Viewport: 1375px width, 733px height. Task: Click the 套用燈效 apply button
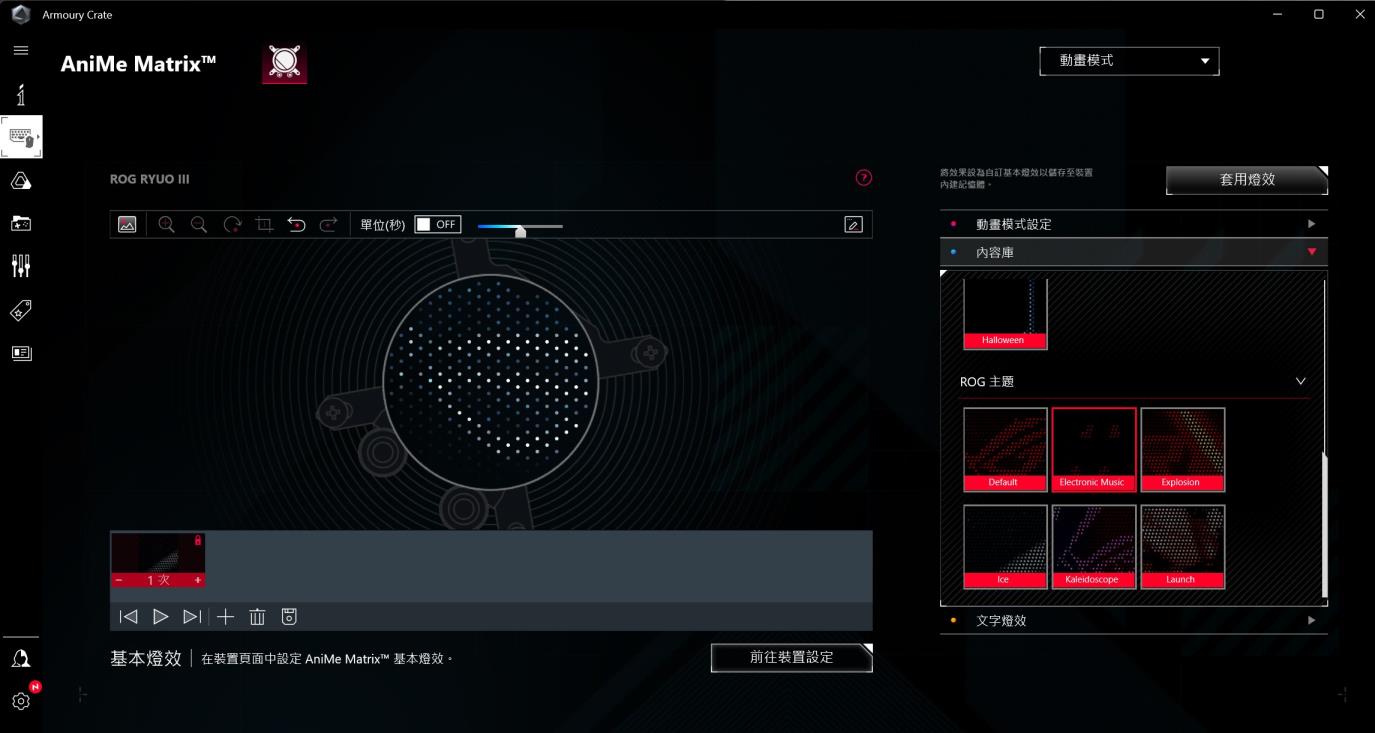tap(1247, 180)
